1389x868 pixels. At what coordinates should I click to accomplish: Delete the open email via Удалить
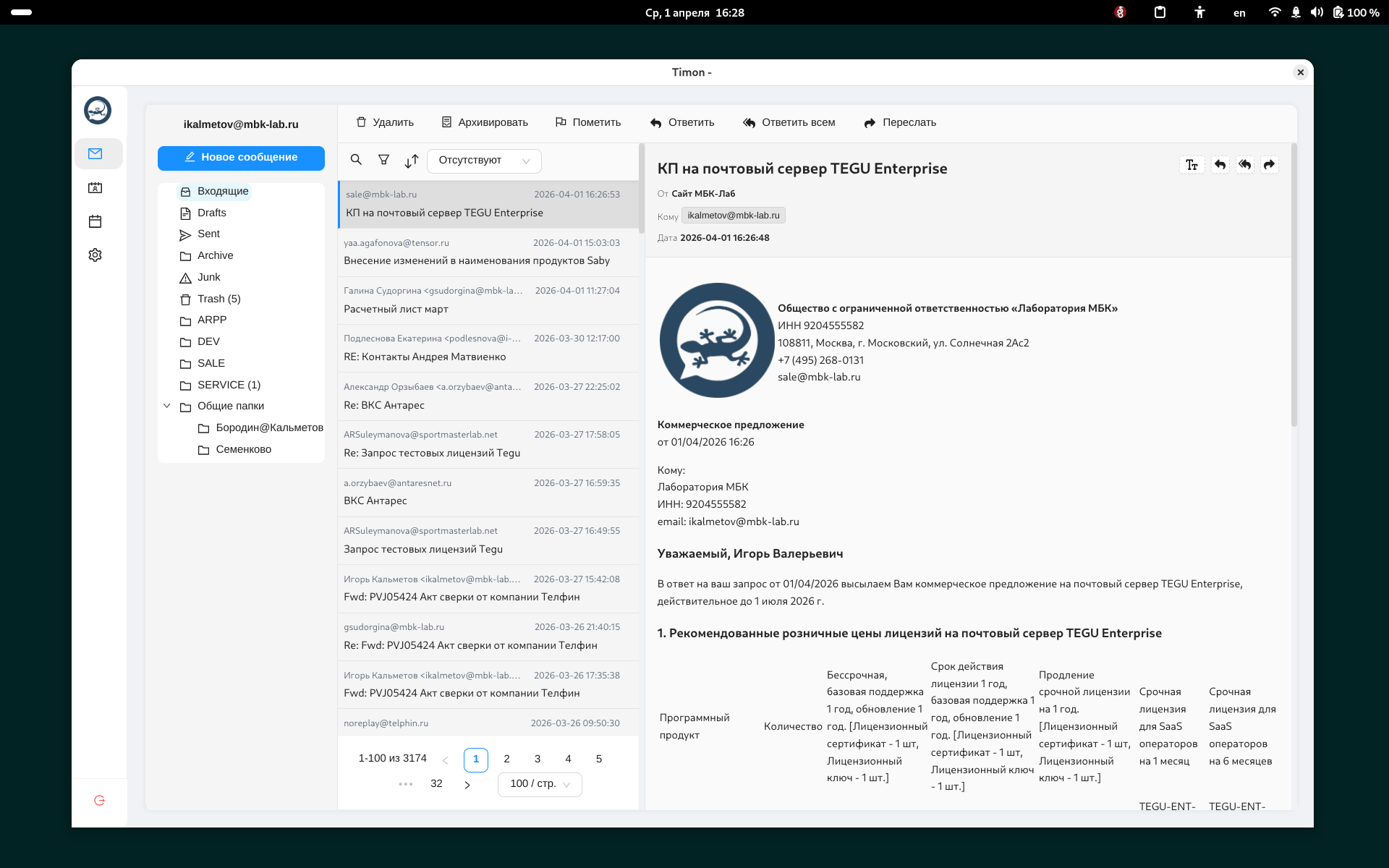click(x=386, y=122)
